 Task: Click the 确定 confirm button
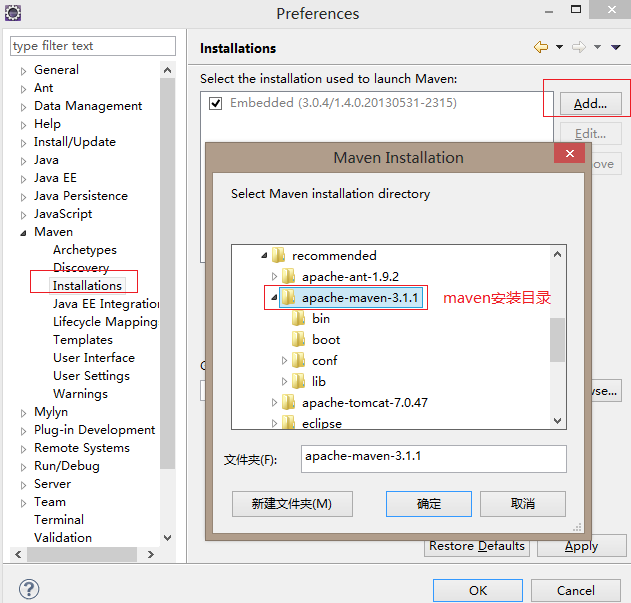coord(429,504)
